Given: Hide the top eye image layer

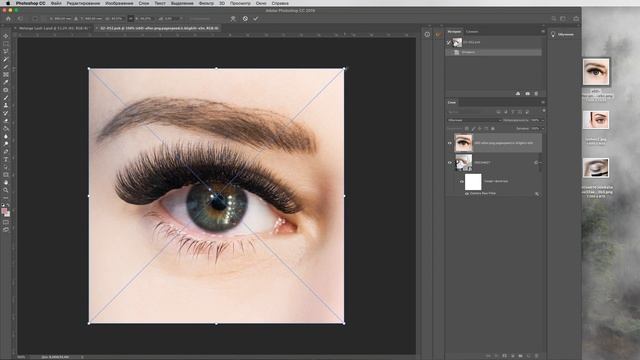Looking at the screenshot, I should 450,143.
